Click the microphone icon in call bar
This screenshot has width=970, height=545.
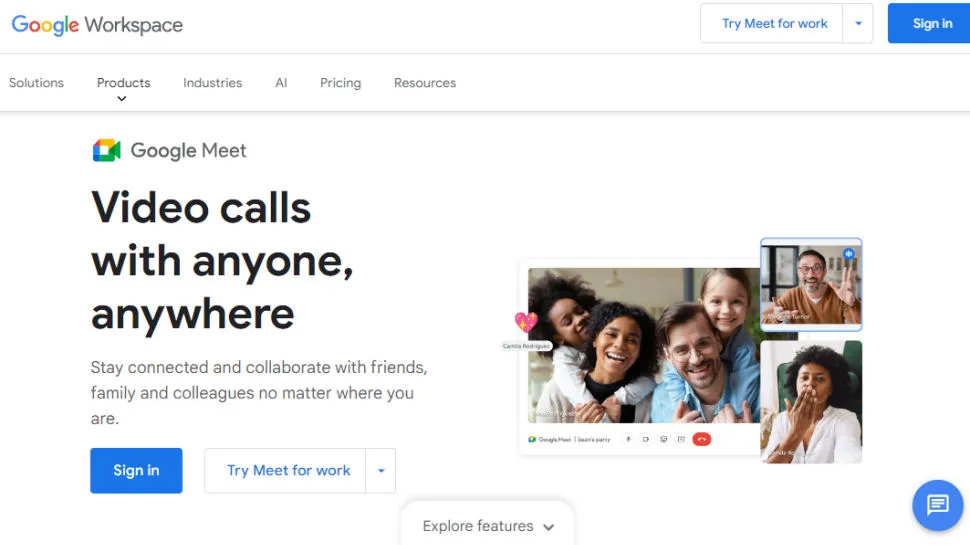click(629, 439)
